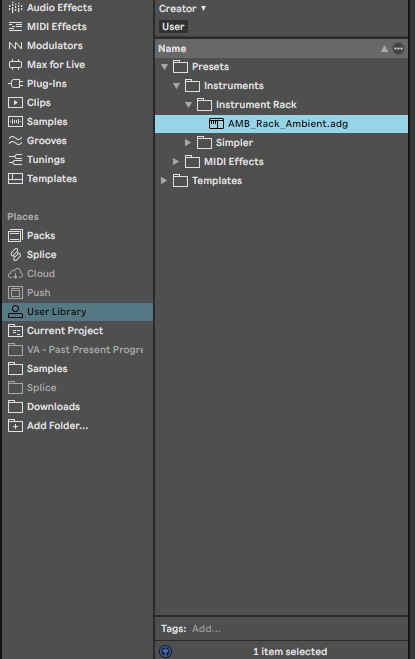The image size is (415, 659).
Task: Select the Max for Live category
Action: [56, 64]
